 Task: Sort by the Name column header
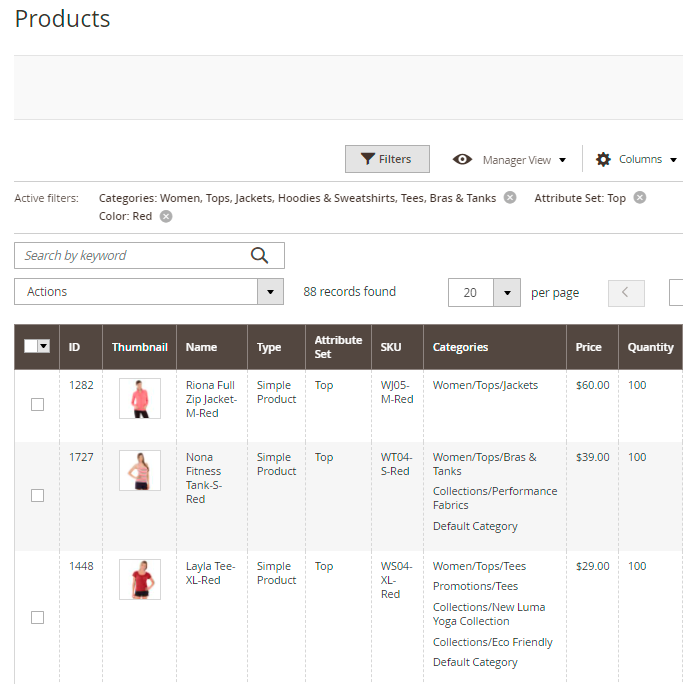click(201, 347)
